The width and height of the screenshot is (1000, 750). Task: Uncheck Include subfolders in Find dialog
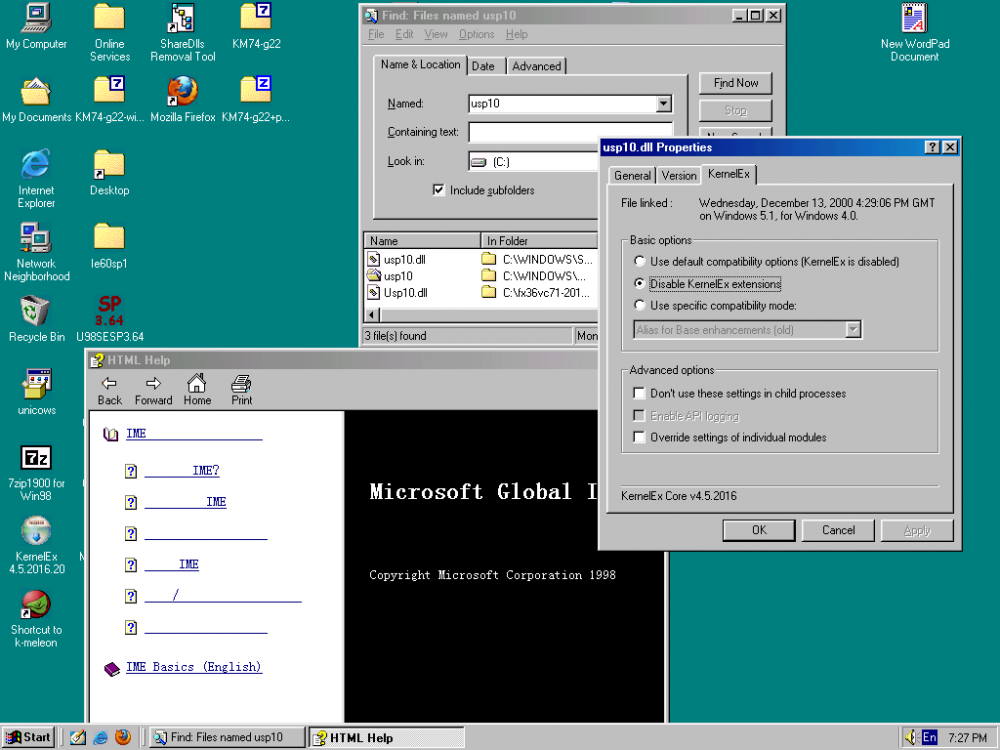(x=437, y=189)
